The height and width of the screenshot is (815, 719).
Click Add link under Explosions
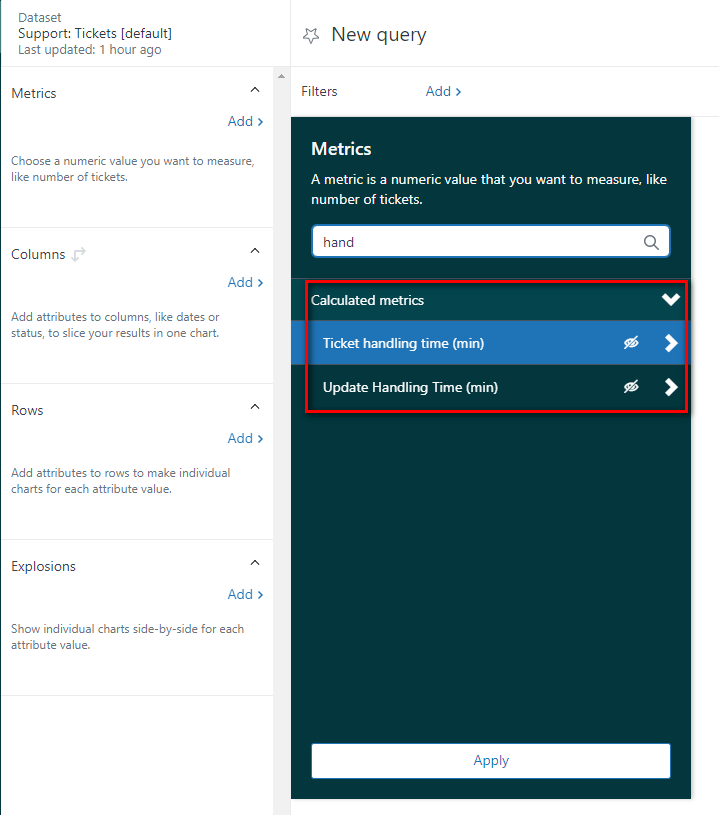[x=245, y=594]
